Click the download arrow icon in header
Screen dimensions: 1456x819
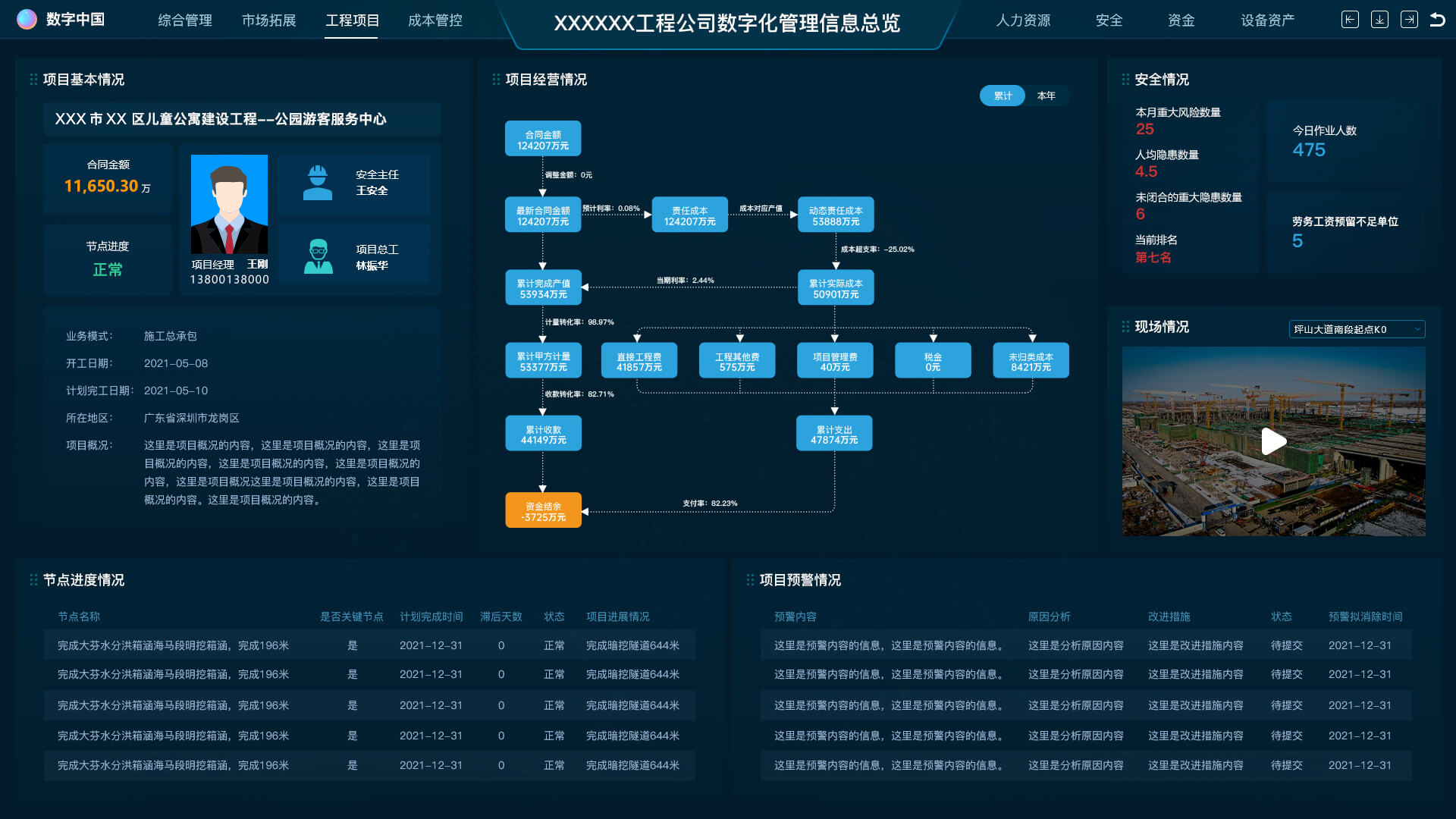[1379, 20]
